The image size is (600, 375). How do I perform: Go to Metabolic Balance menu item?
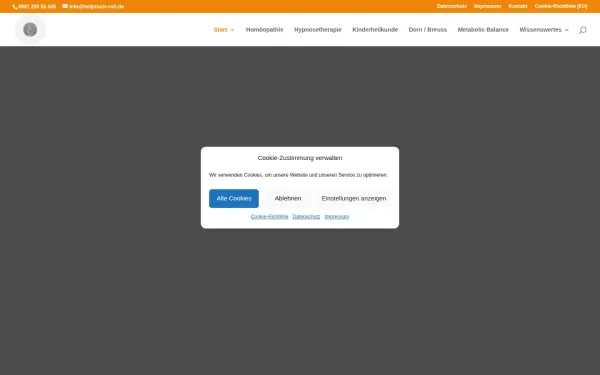tap(483, 29)
